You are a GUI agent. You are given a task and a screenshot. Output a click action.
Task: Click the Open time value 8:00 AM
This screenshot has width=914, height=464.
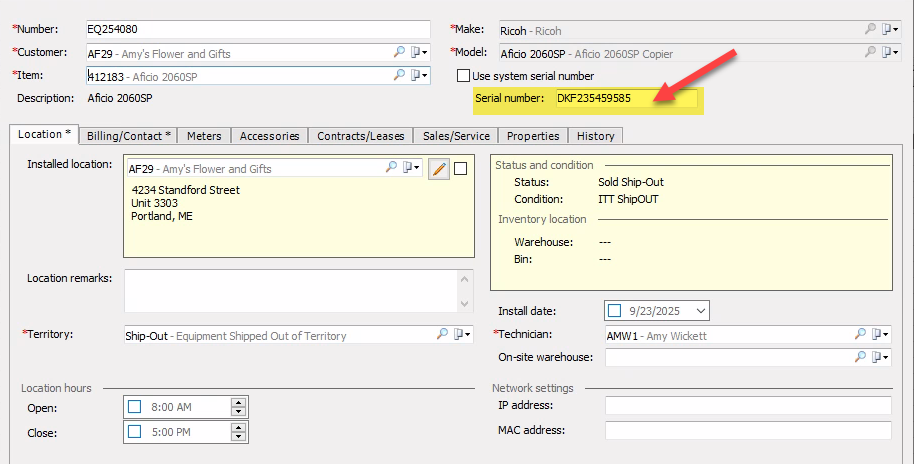pos(171,407)
